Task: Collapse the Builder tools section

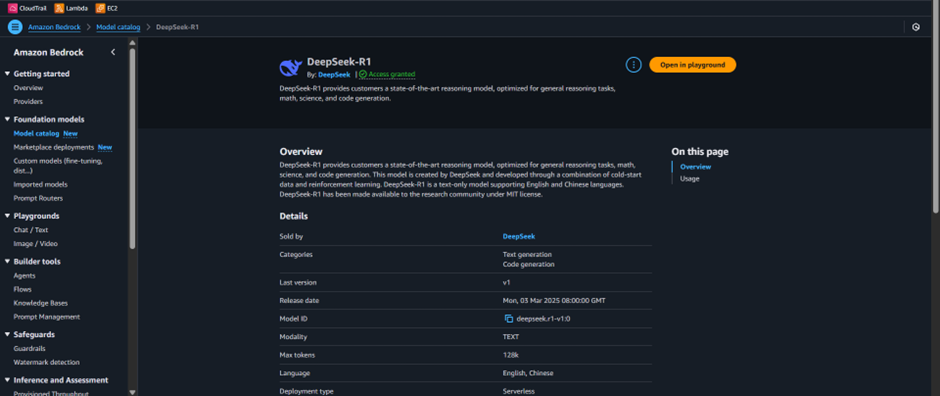Action: [x=7, y=261]
